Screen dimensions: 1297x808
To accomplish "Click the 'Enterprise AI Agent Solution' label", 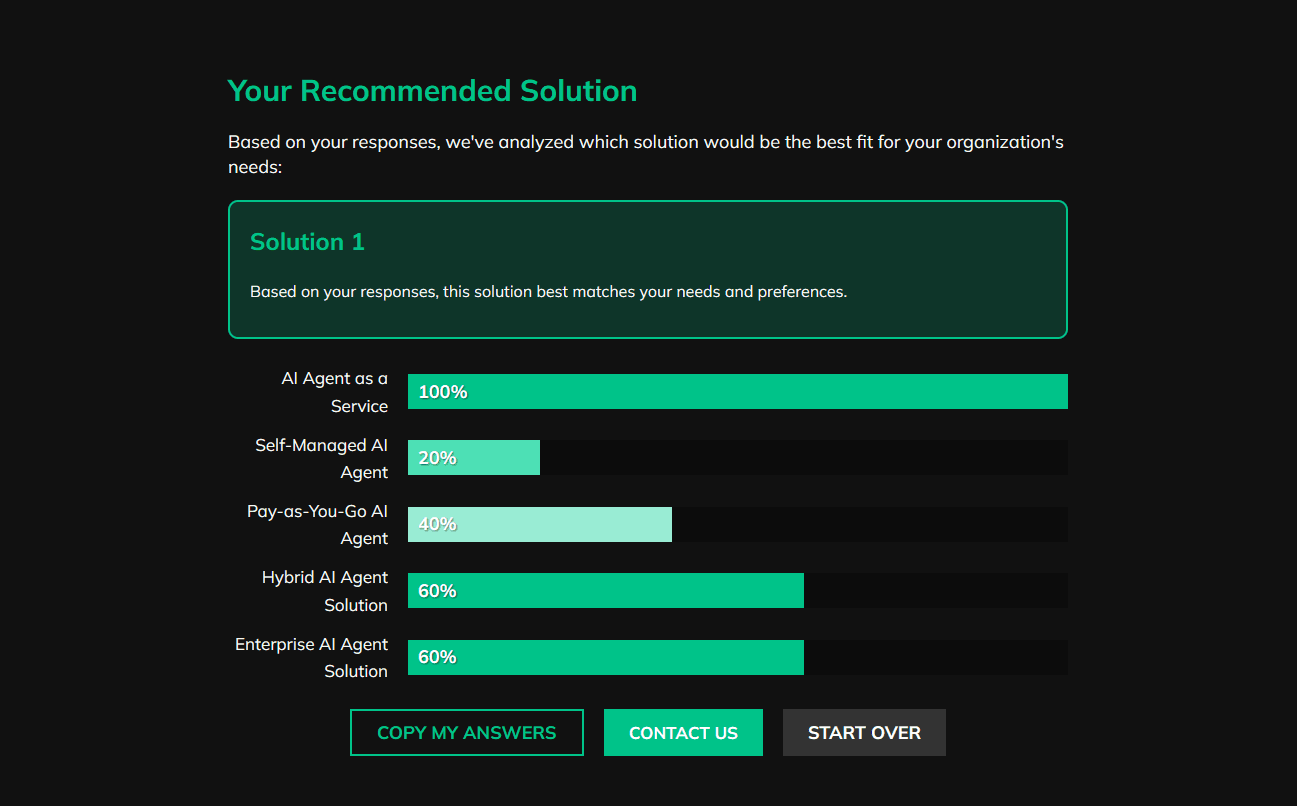I will pyautogui.click(x=311, y=657).
